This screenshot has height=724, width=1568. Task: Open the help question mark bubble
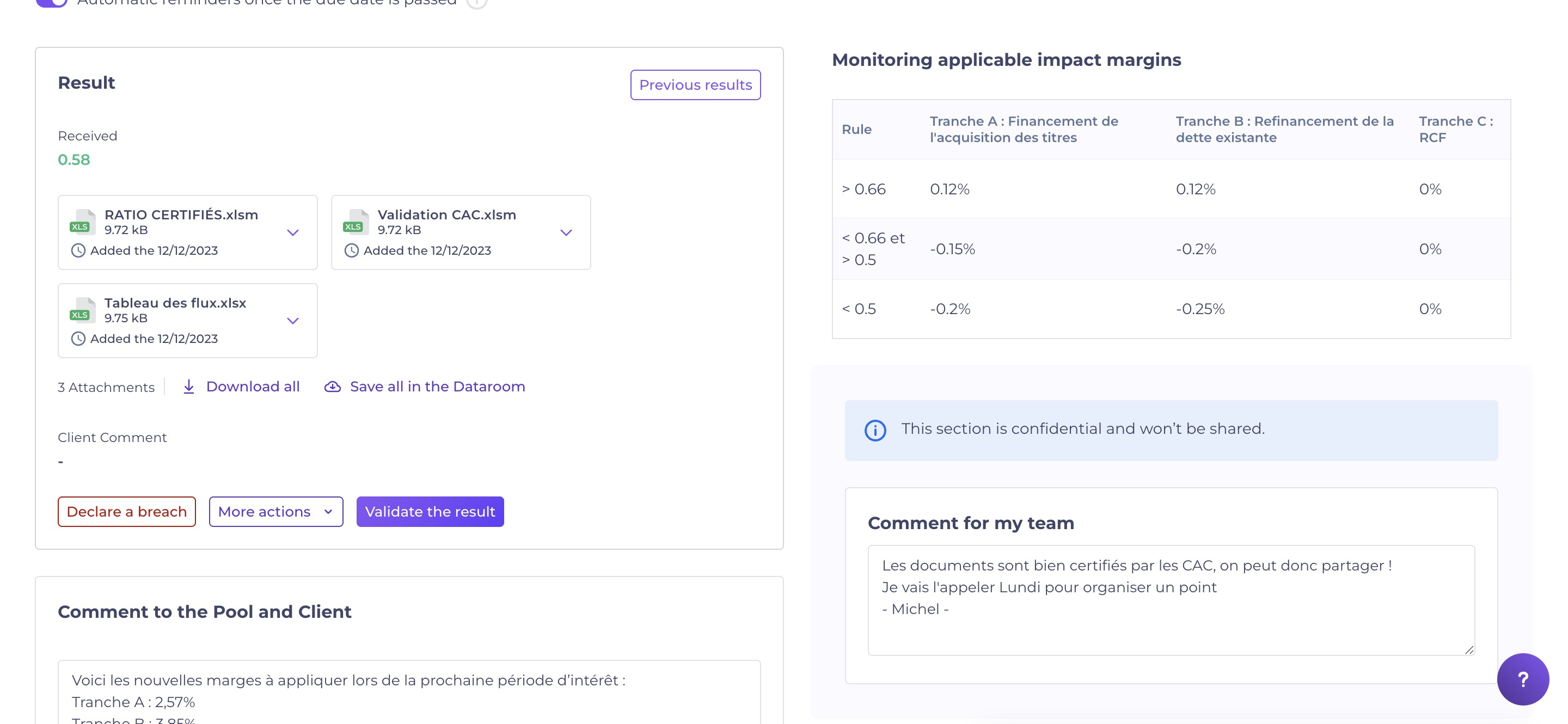(1522, 679)
